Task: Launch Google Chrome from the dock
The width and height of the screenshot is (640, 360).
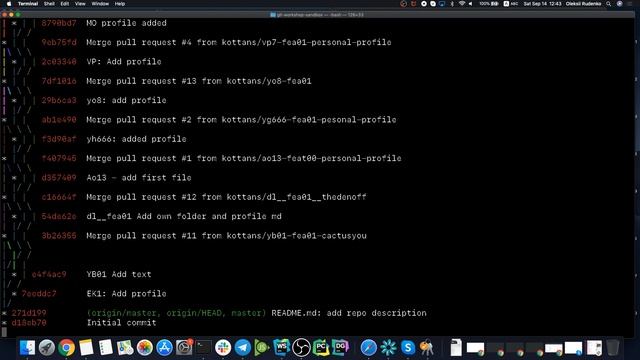Action: click(67, 348)
